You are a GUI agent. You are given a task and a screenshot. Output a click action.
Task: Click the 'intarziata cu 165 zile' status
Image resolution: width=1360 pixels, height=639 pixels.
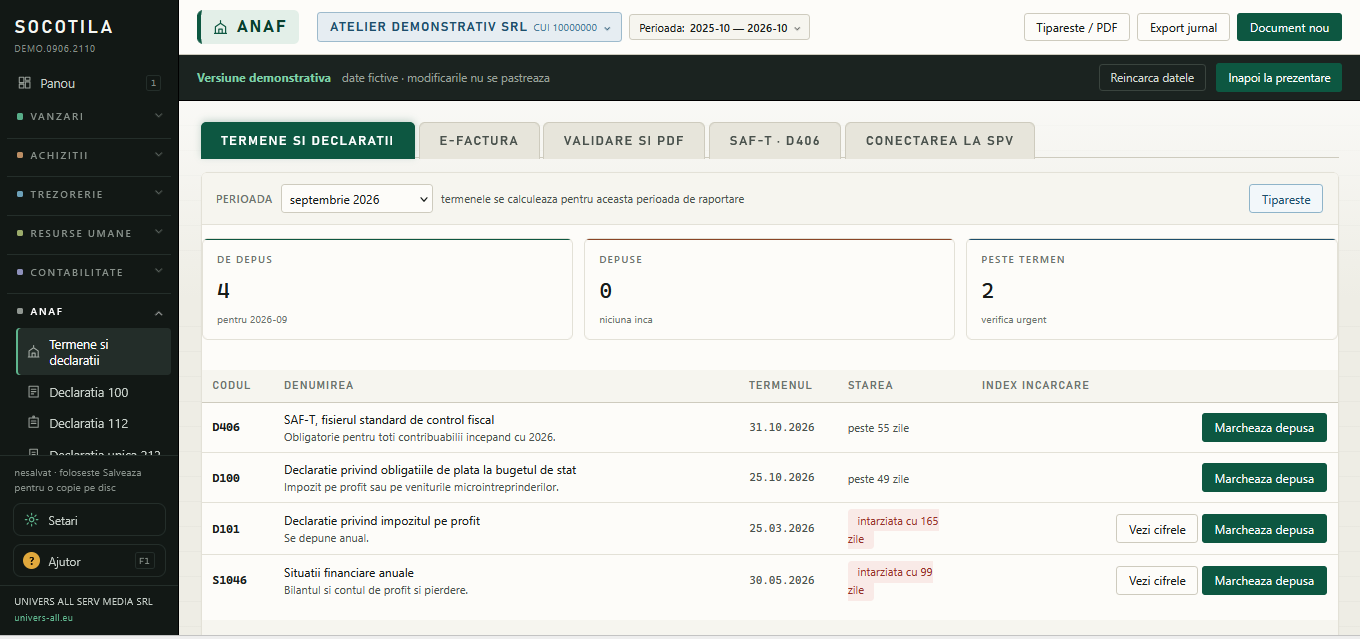pos(893,529)
